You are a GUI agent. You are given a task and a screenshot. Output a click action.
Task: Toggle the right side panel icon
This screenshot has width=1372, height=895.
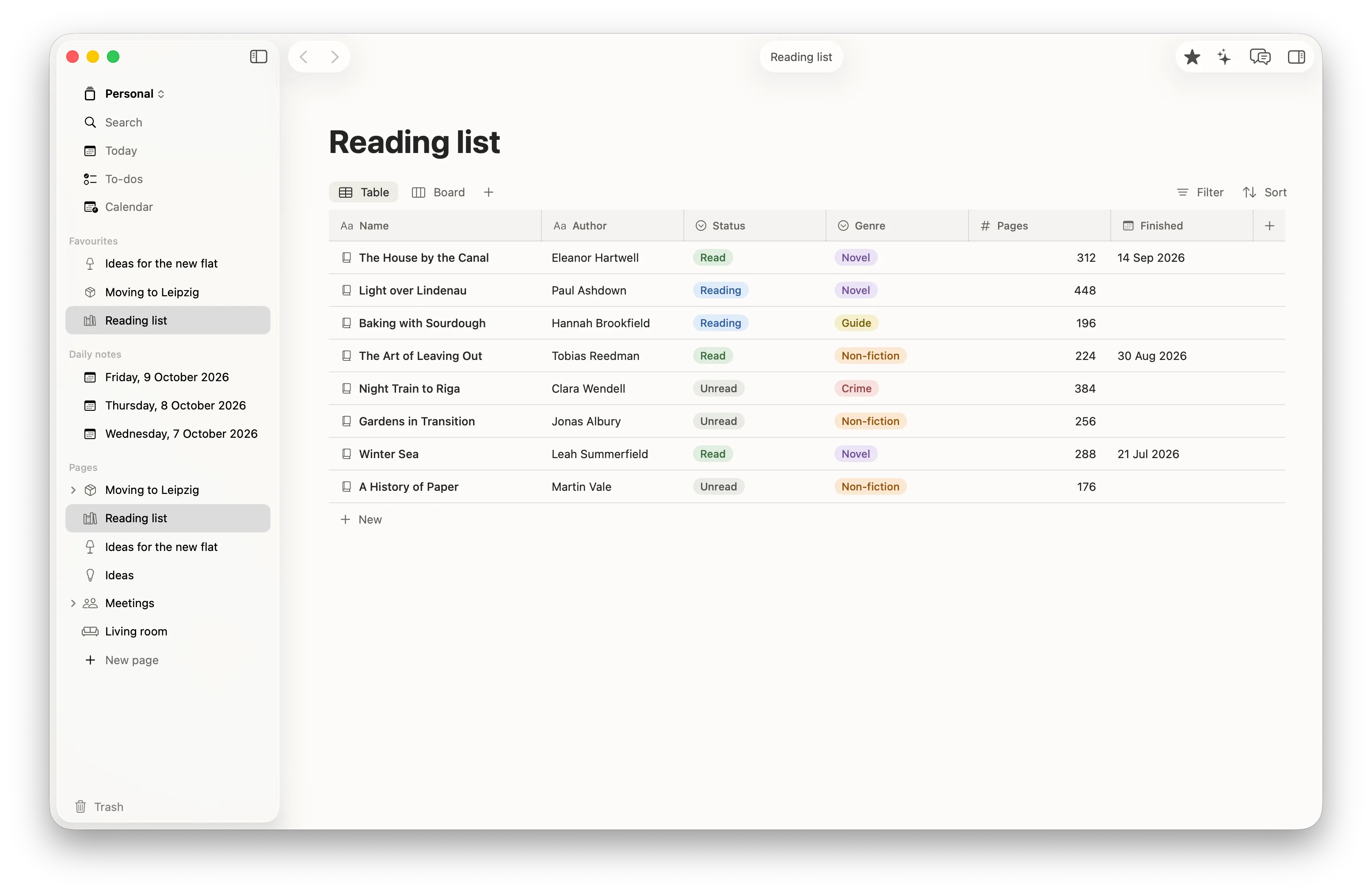coord(1296,57)
